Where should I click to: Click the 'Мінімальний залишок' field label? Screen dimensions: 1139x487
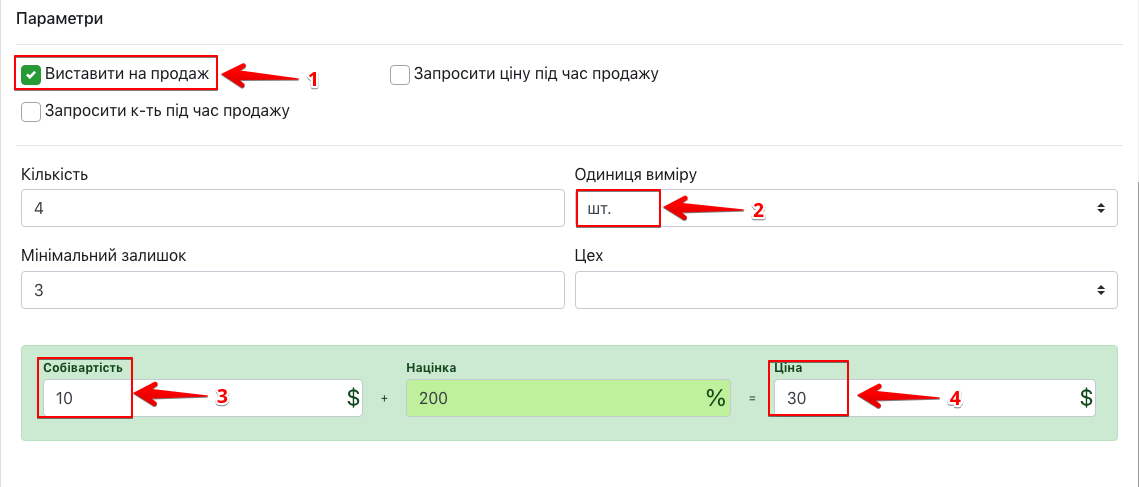click(x=103, y=255)
